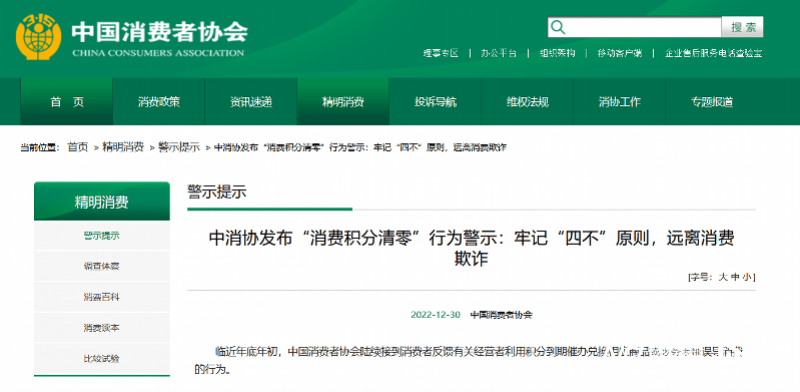Set font size to 小
Image resolution: width=800 pixels, height=392 pixels.
click(x=747, y=277)
